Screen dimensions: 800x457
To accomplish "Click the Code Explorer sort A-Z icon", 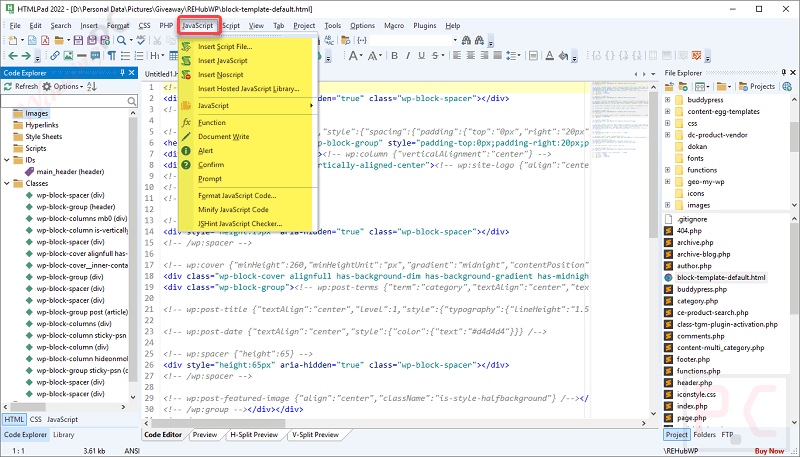I will click(x=92, y=86).
